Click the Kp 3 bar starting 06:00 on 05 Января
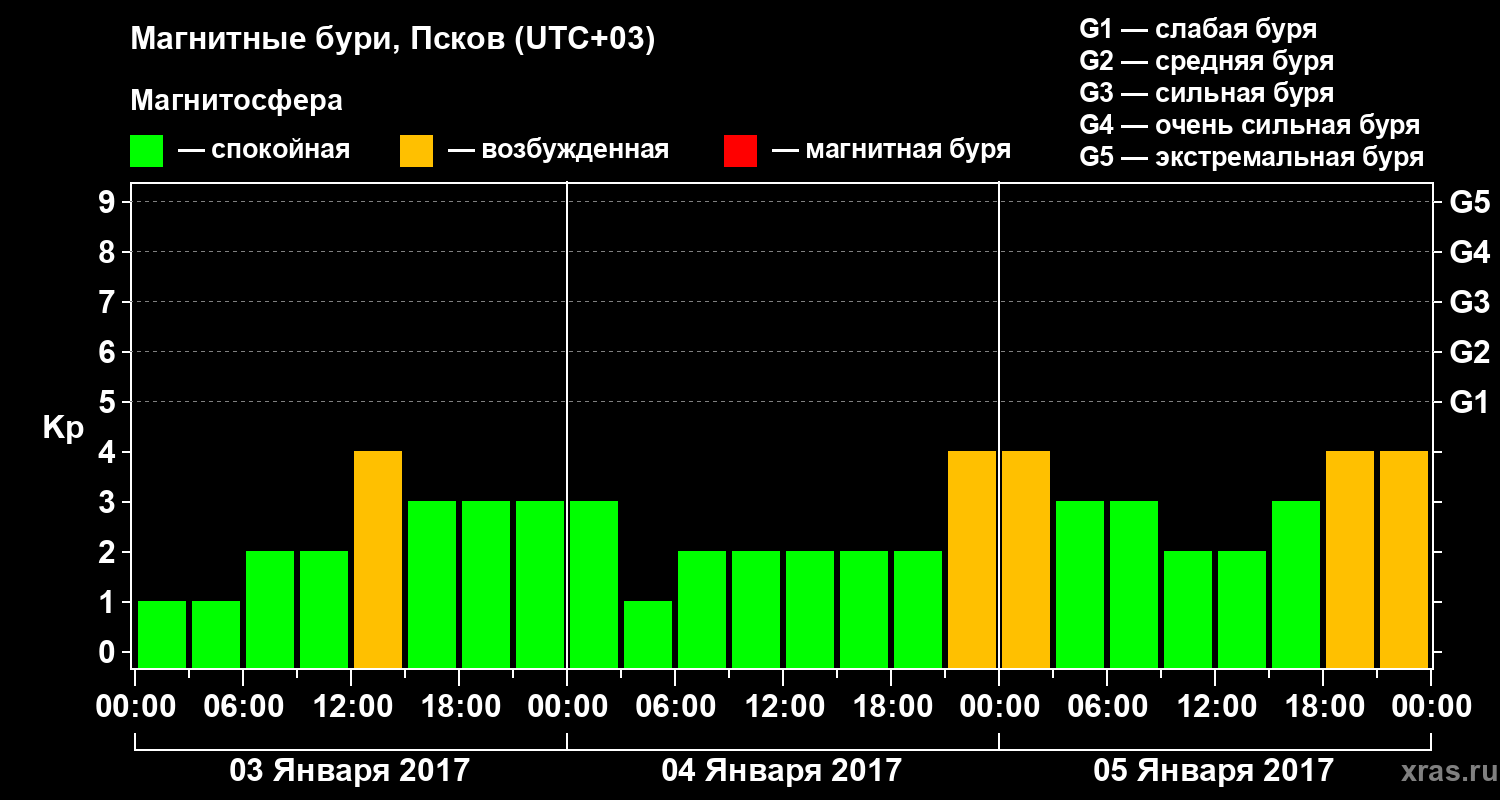 pyautogui.click(x=1134, y=584)
